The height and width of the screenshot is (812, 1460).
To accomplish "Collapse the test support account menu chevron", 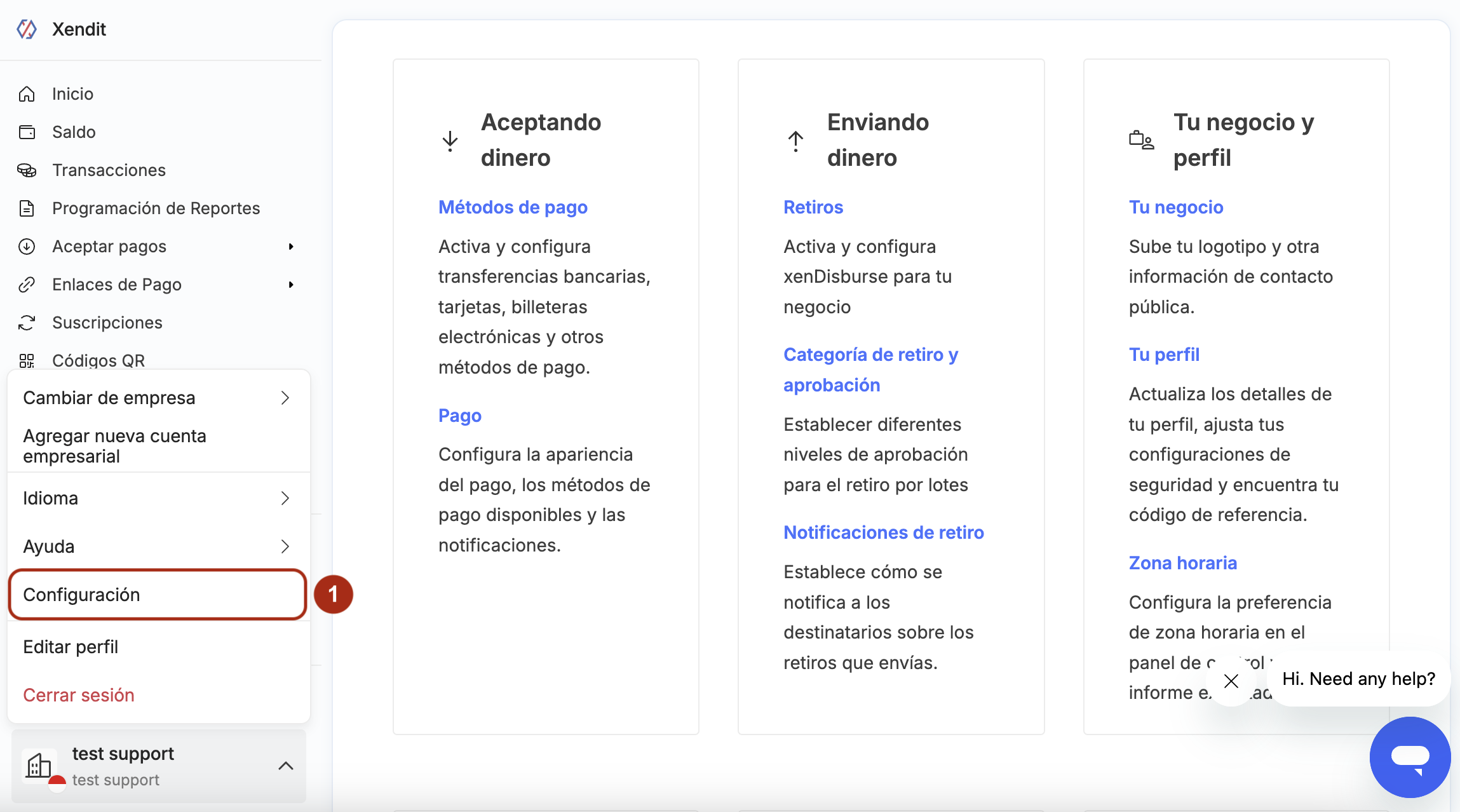I will 286,766.
